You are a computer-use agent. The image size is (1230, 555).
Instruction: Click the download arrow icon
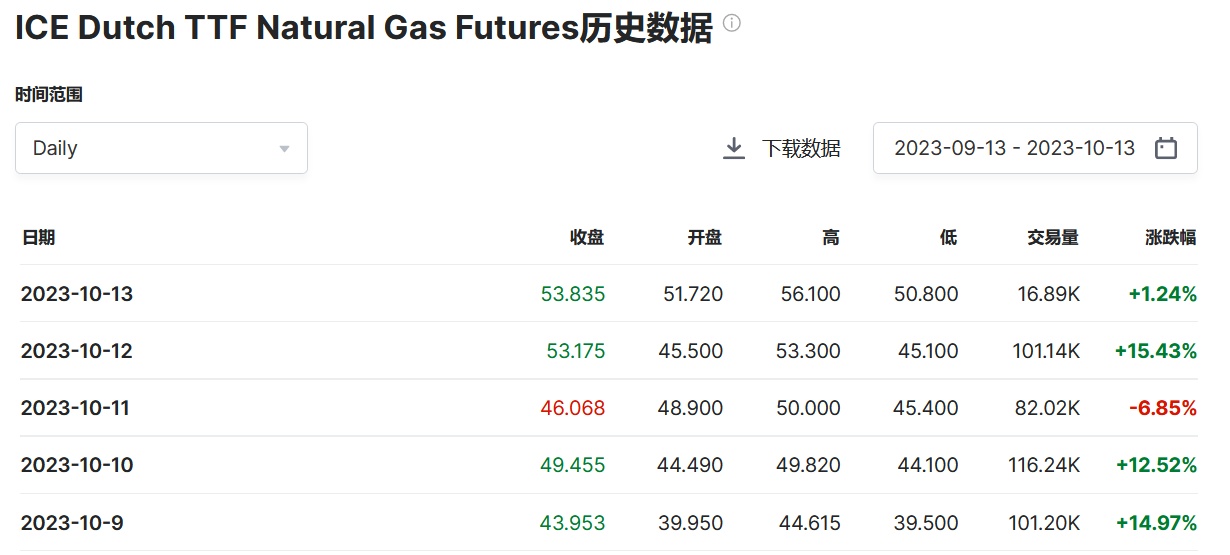pos(734,148)
